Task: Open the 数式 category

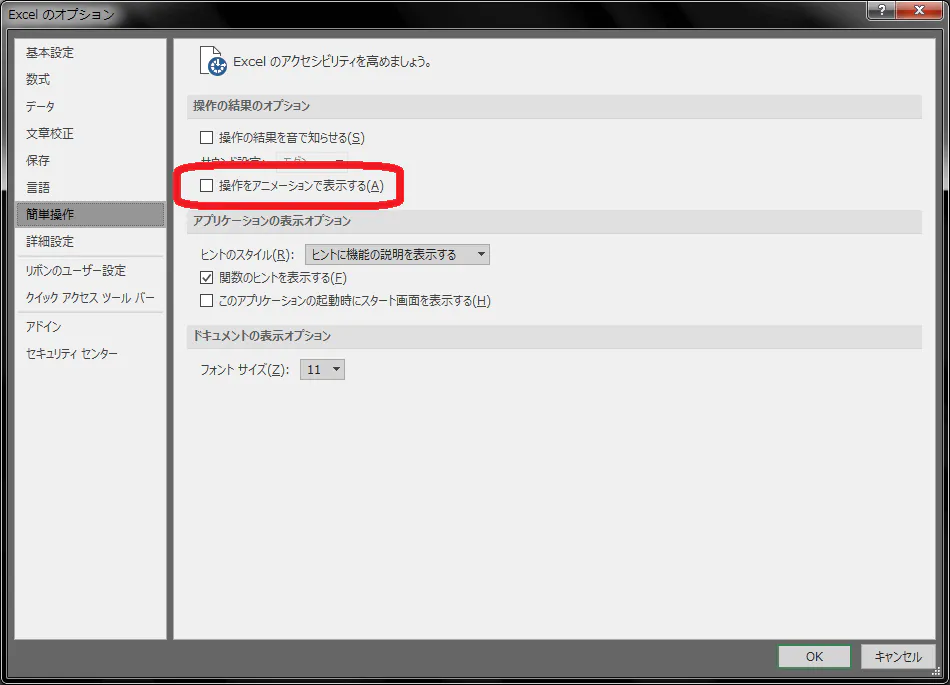Action: (x=38, y=79)
